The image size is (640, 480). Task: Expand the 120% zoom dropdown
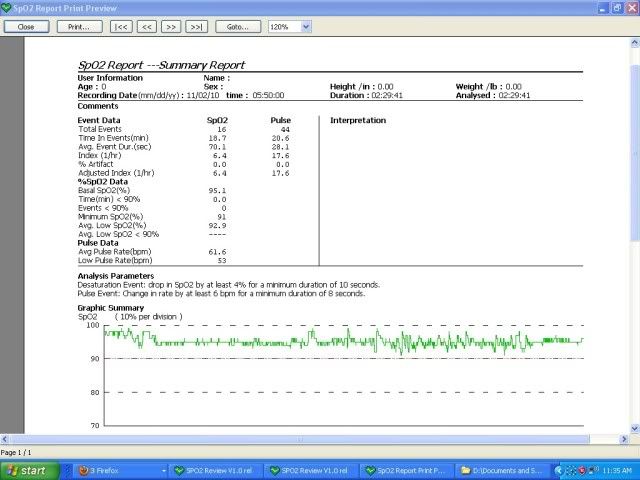(306, 26)
